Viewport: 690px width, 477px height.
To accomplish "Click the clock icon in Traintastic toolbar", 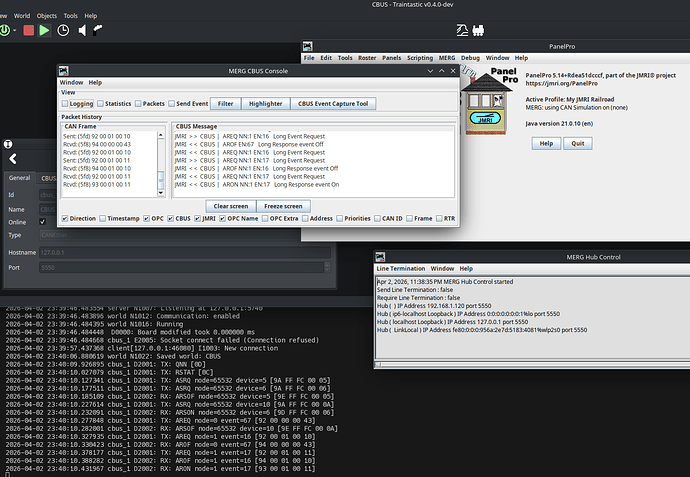I will click(x=62, y=30).
